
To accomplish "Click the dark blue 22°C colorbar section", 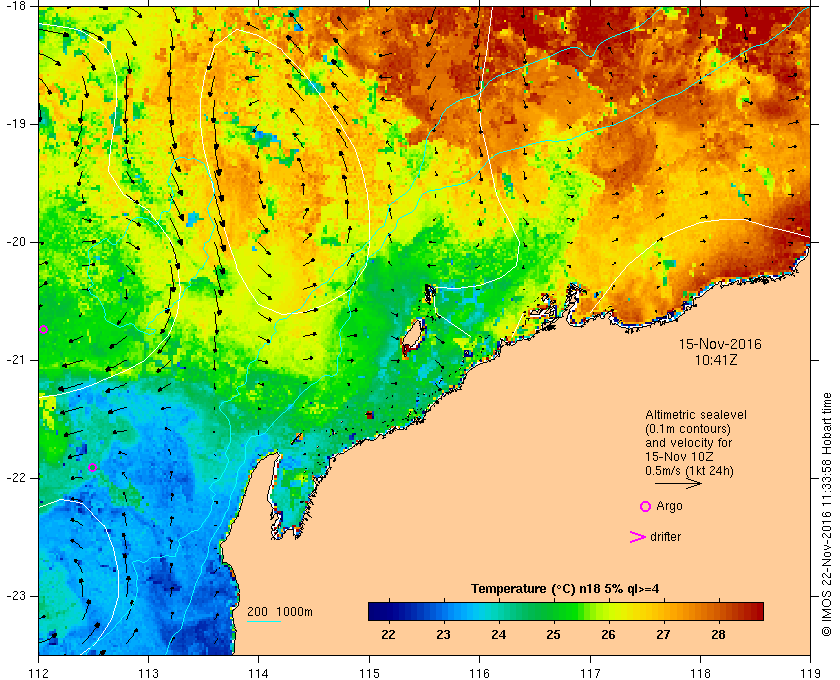I will click(x=387, y=611).
